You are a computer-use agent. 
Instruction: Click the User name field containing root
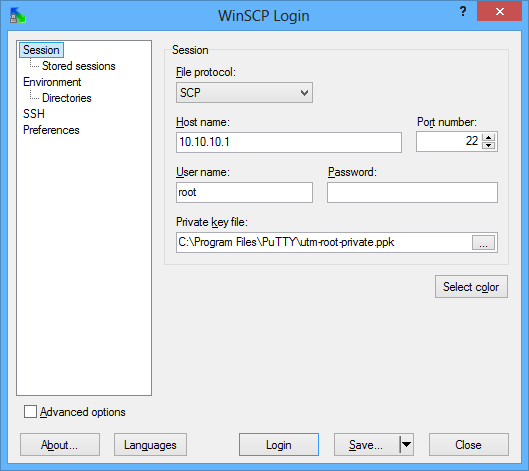click(244, 192)
